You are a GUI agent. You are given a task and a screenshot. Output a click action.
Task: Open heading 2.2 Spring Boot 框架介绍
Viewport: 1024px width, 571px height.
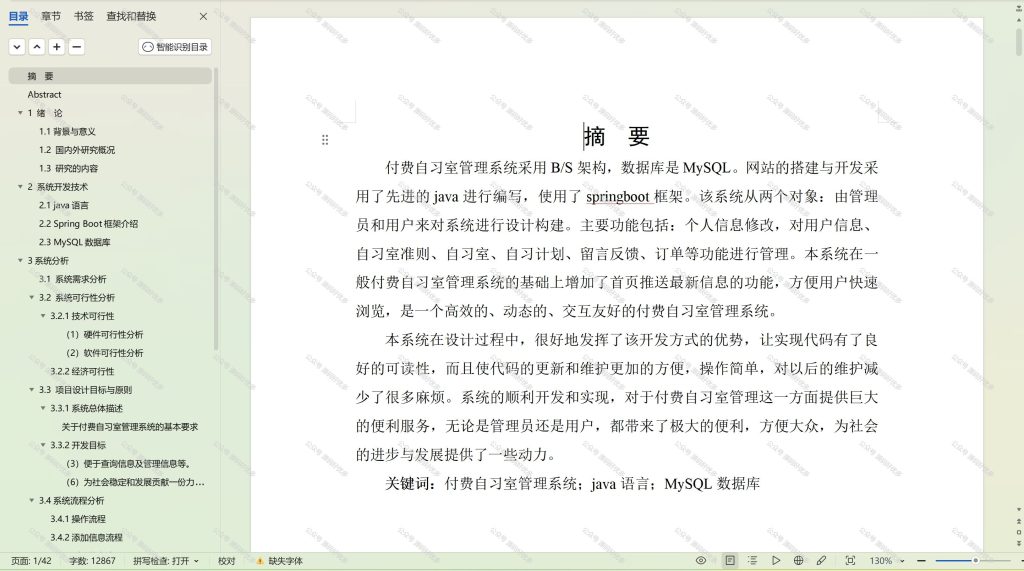[x=88, y=223]
